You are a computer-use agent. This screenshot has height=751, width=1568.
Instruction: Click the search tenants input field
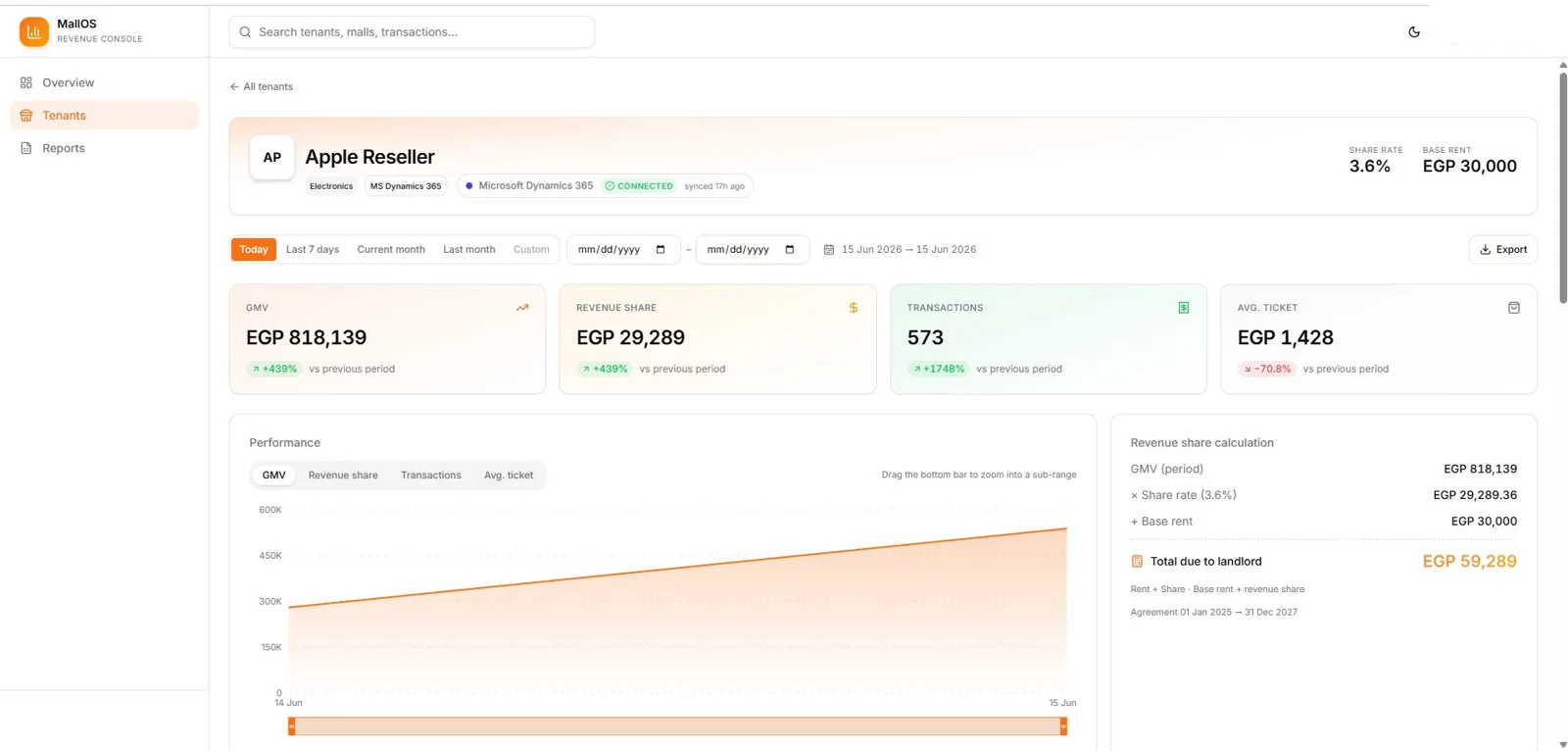pyautogui.click(x=412, y=31)
